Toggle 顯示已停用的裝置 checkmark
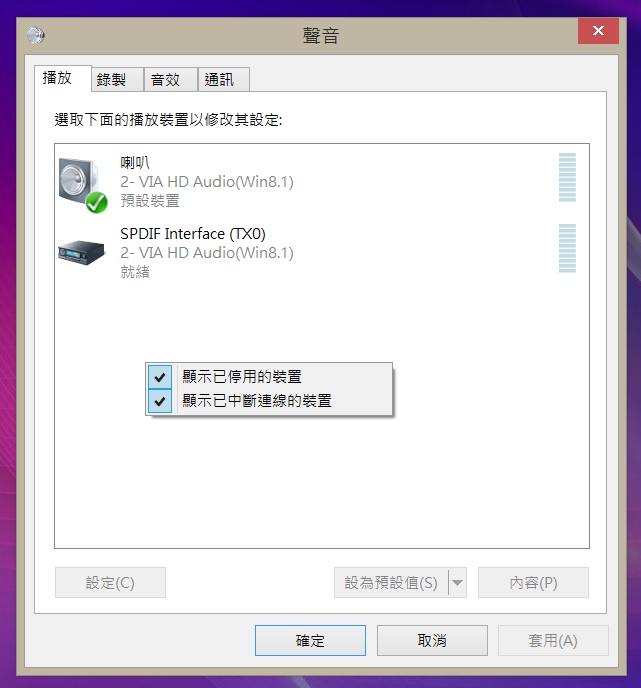This screenshot has width=641, height=688. pyautogui.click(x=160, y=376)
